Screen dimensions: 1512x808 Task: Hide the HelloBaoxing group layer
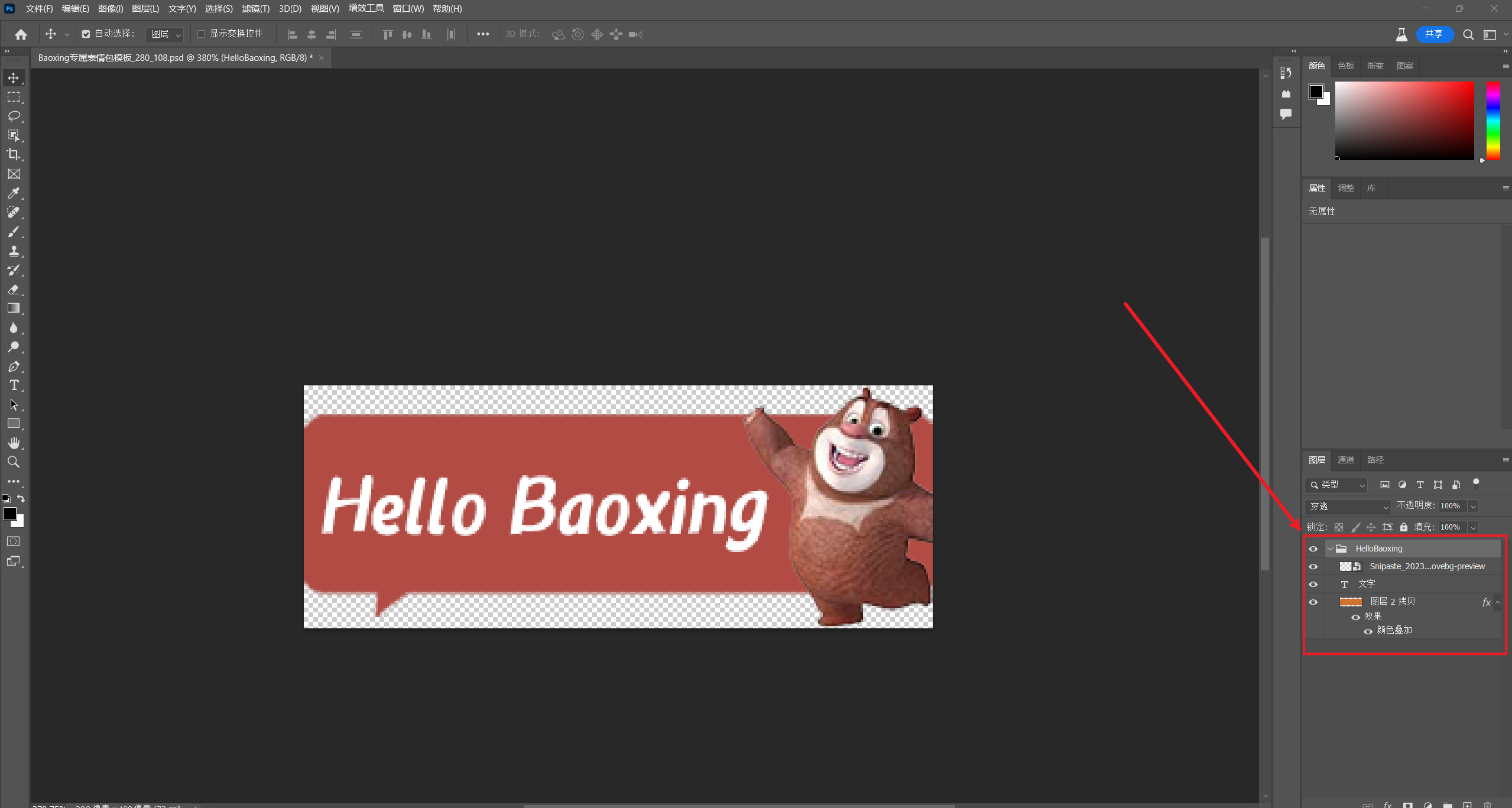pos(1313,549)
